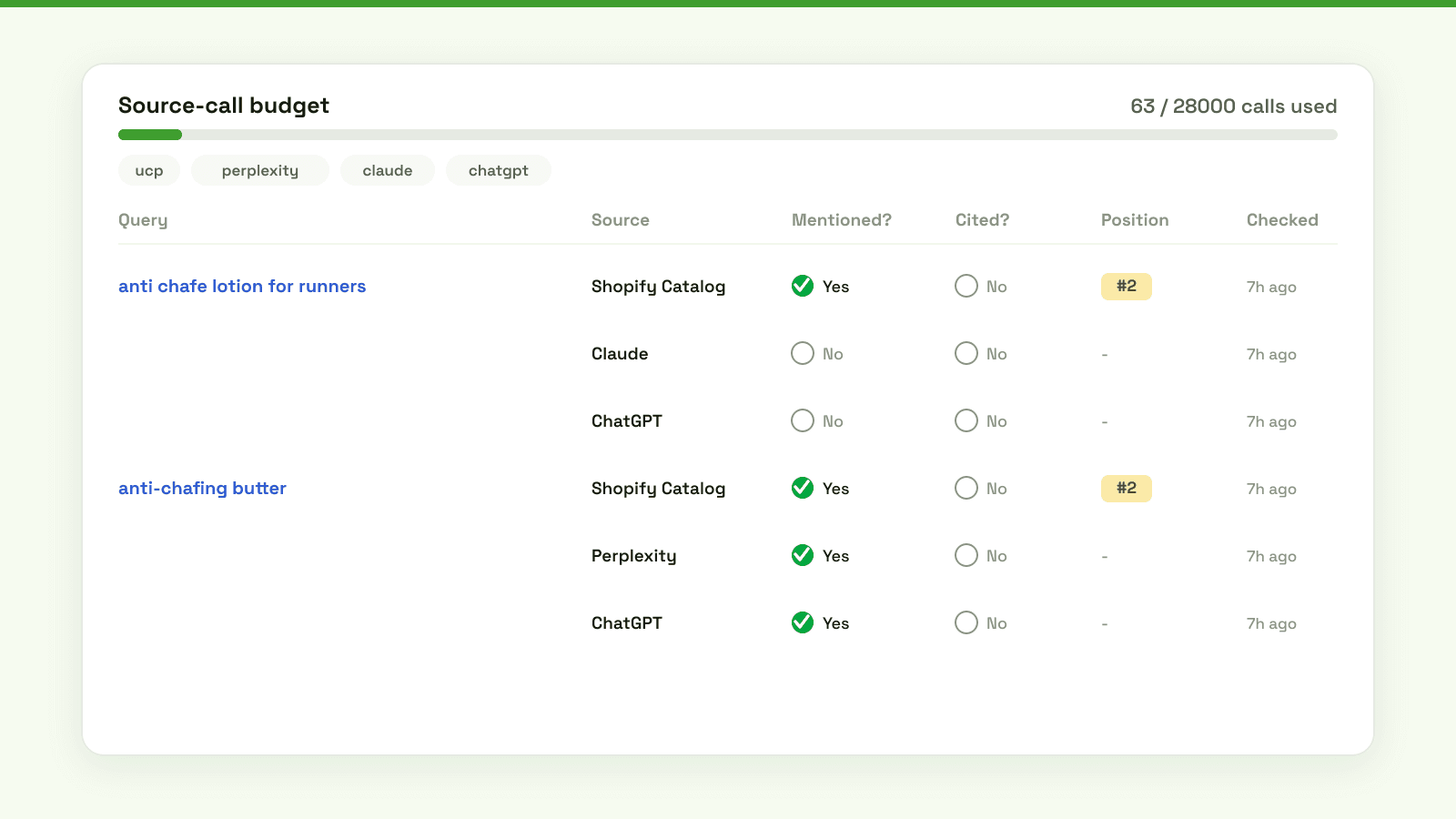This screenshot has width=1456, height=819.
Task: Select the claude source chip
Action: click(x=388, y=170)
